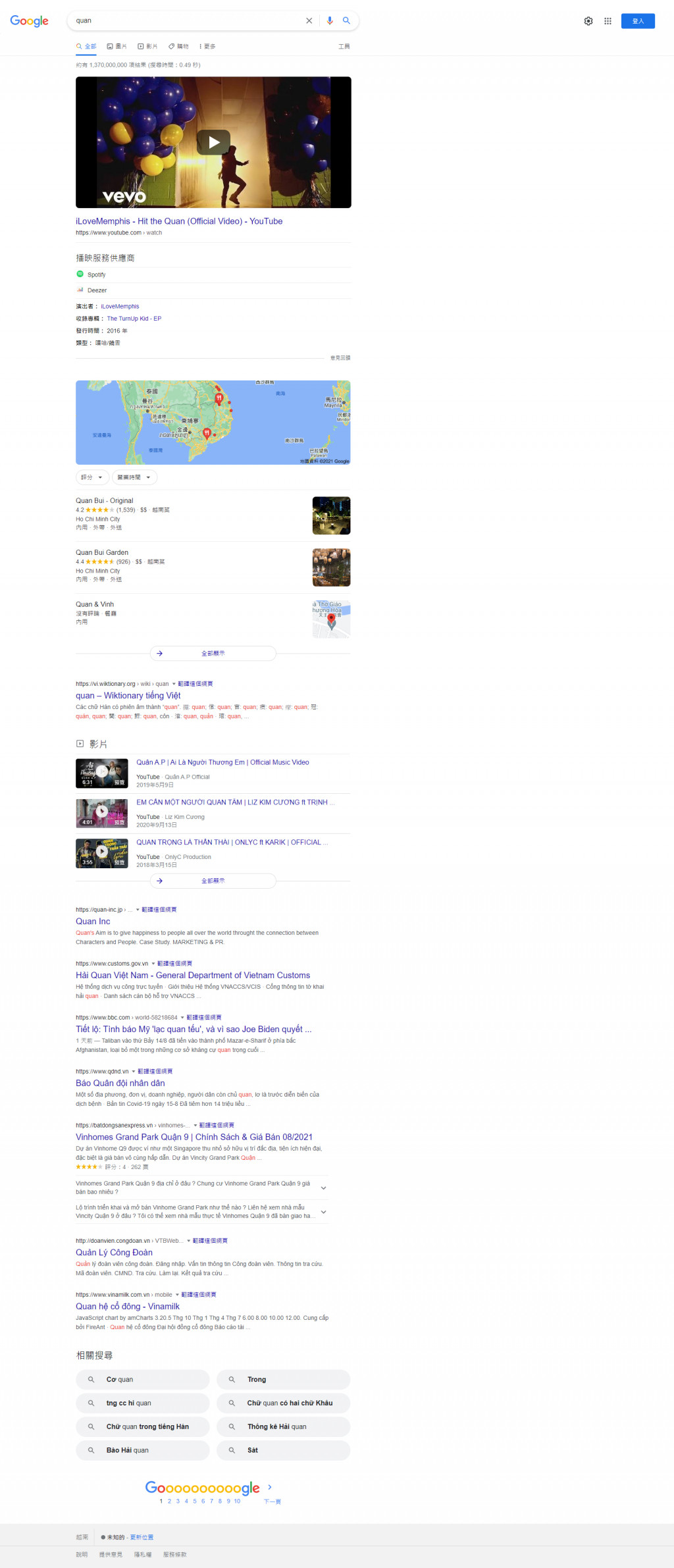Open the map of Vietnam restaurants
The height and width of the screenshot is (1568, 674).
(x=213, y=423)
